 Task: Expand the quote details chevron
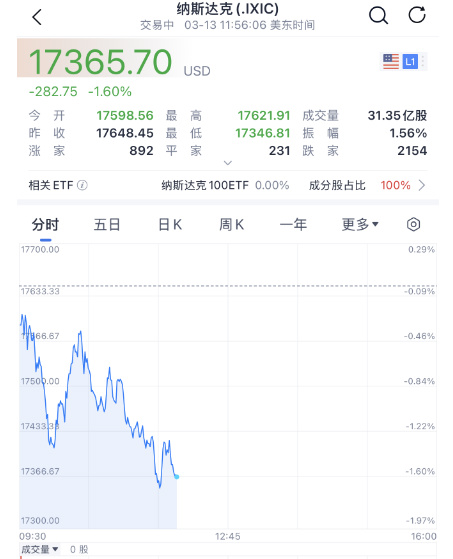coord(227,163)
